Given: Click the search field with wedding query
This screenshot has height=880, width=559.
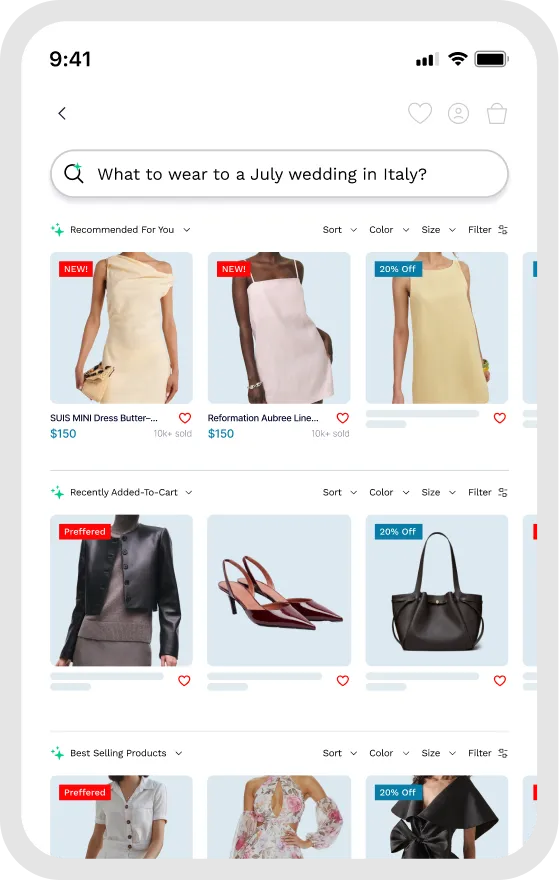Looking at the screenshot, I should 279,173.
